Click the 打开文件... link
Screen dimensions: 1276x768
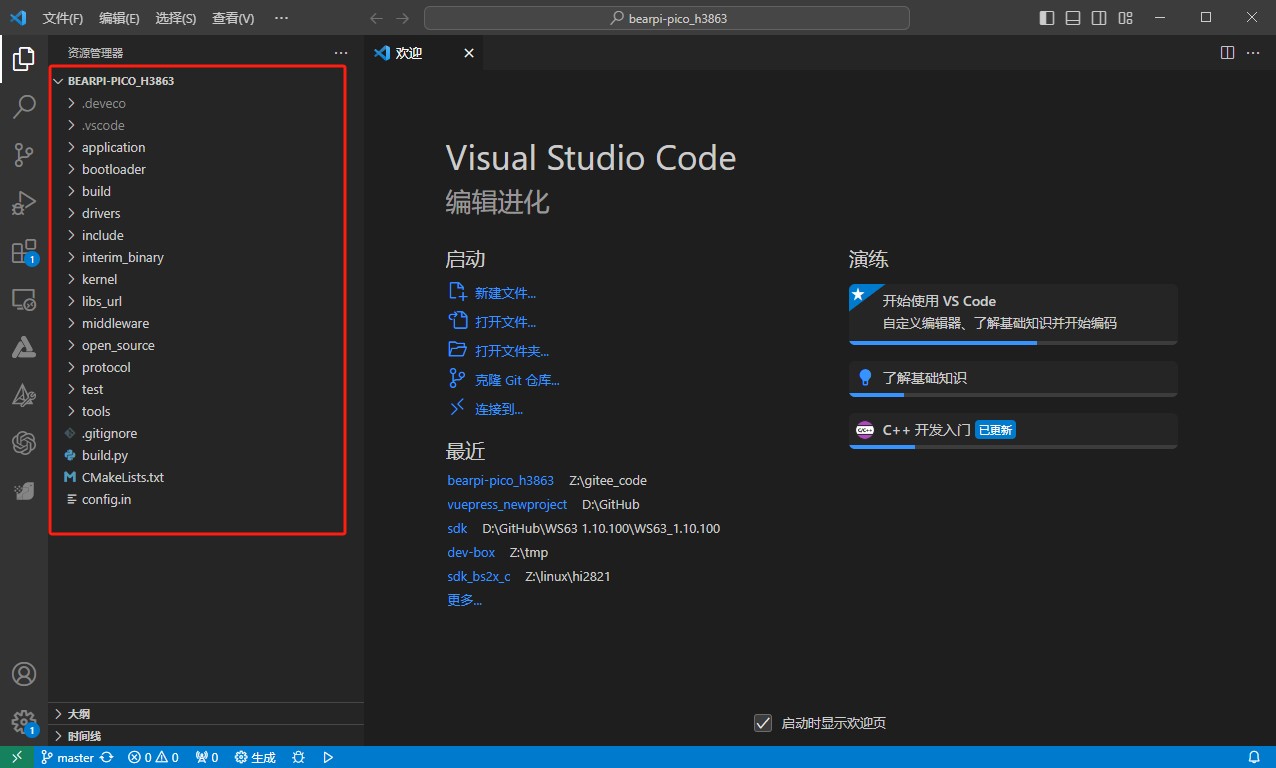pyautogui.click(x=505, y=322)
